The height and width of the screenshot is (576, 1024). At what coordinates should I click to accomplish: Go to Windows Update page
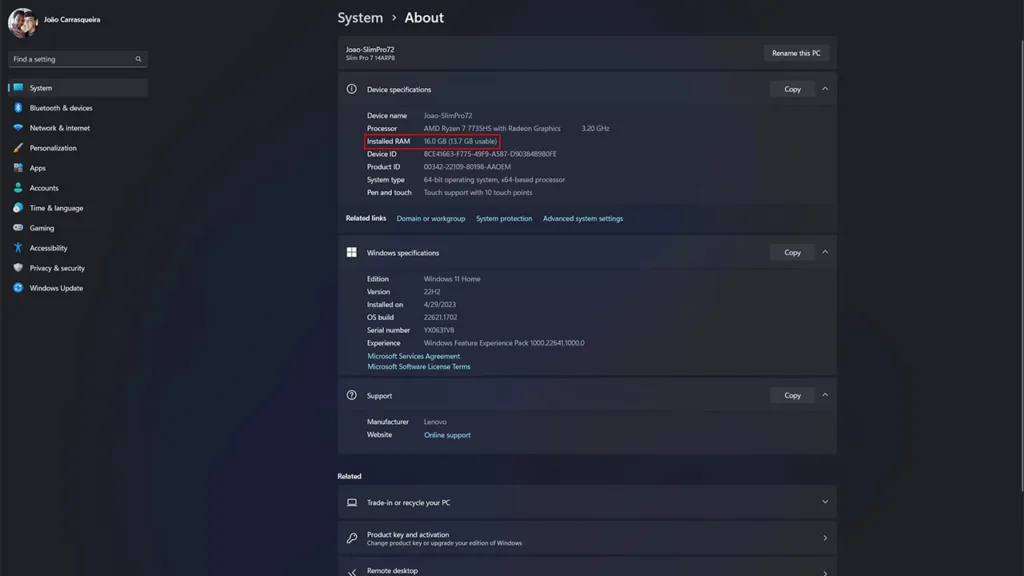coord(78,288)
